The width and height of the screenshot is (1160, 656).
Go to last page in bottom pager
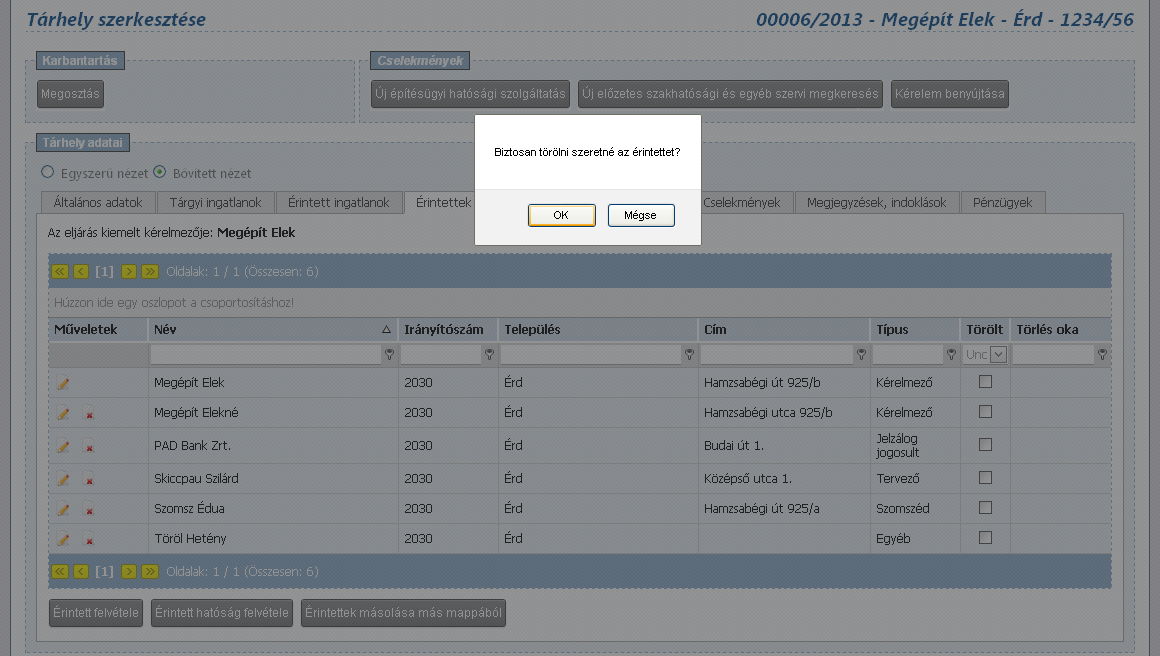pyautogui.click(x=150, y=572)
